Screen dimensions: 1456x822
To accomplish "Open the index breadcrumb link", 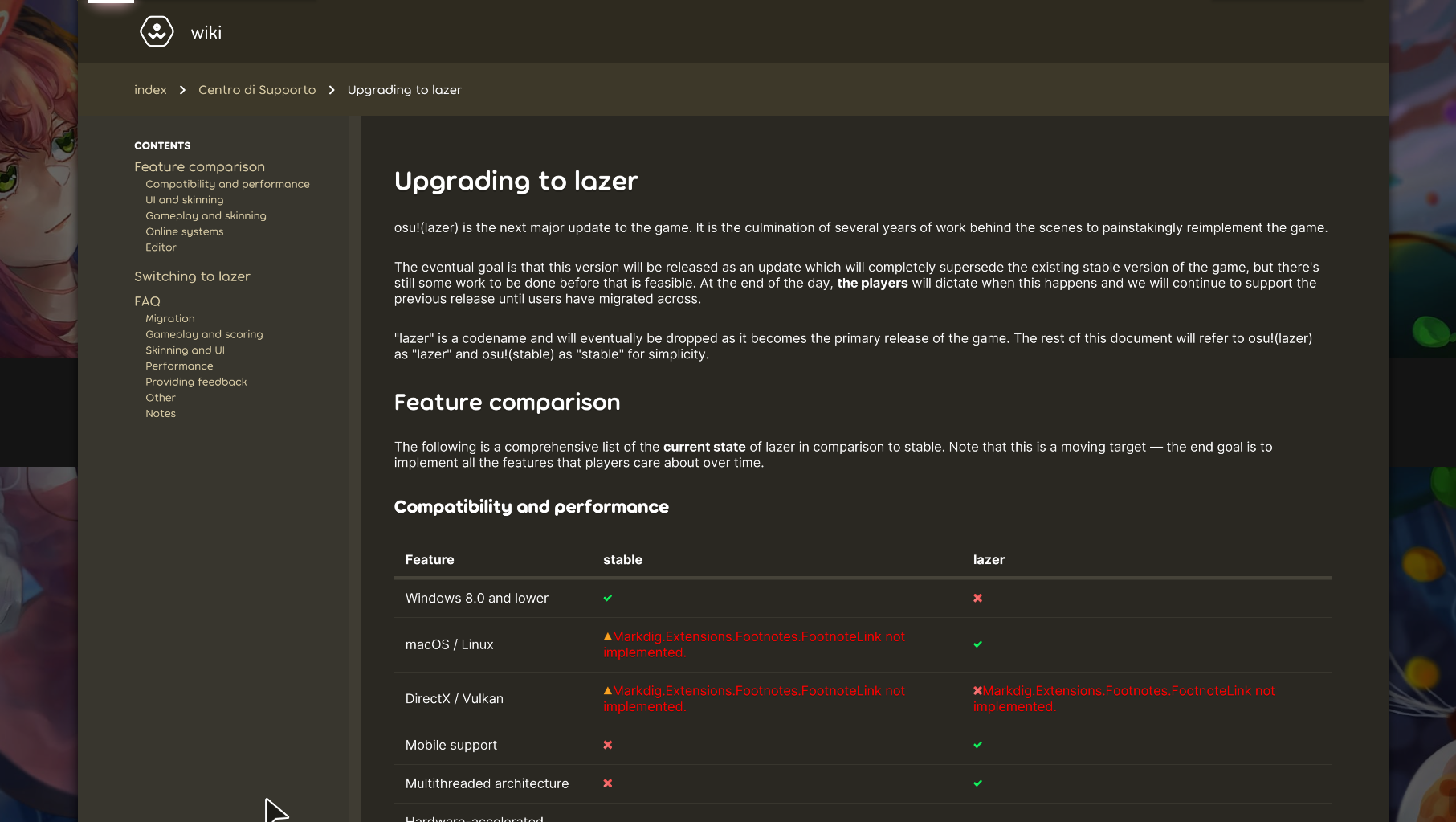I will 150,89.
